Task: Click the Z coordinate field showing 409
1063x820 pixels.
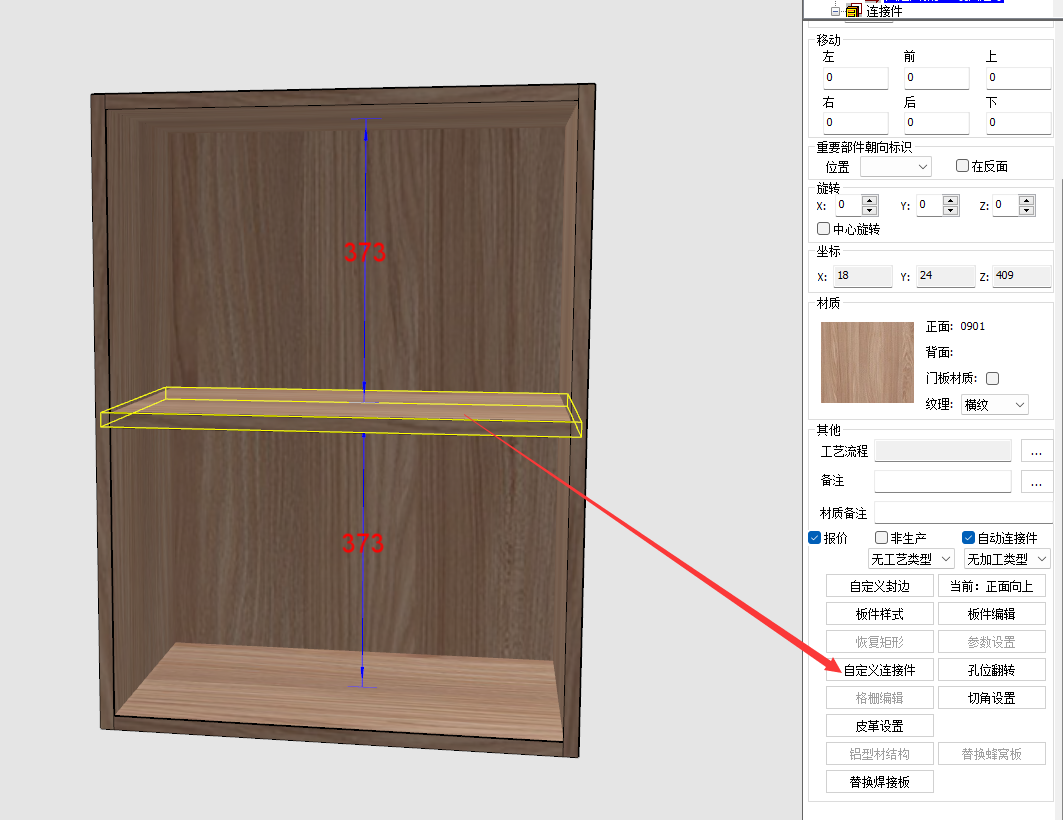Action: (1021, 276)
